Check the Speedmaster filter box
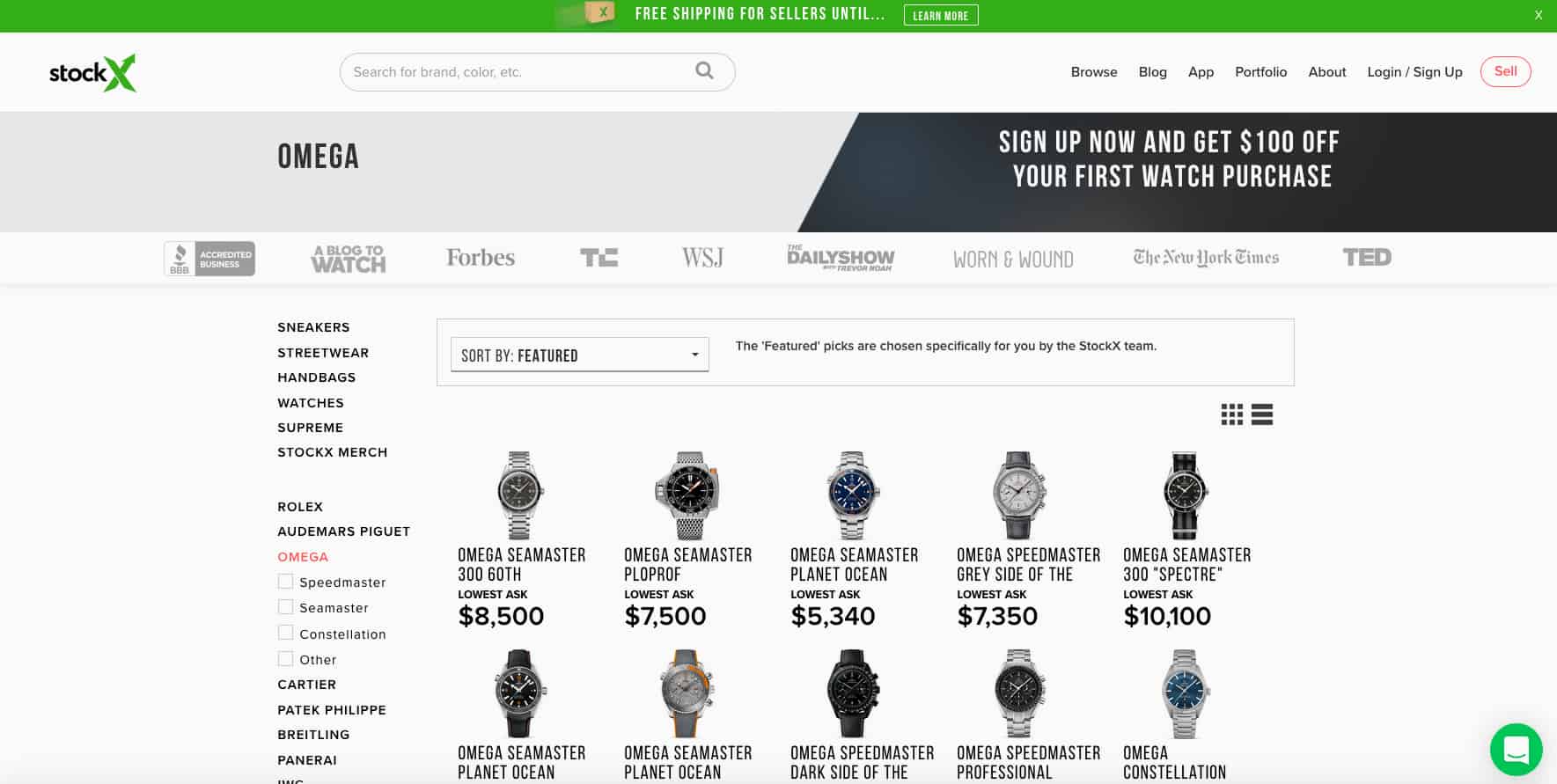 (285, 582)
